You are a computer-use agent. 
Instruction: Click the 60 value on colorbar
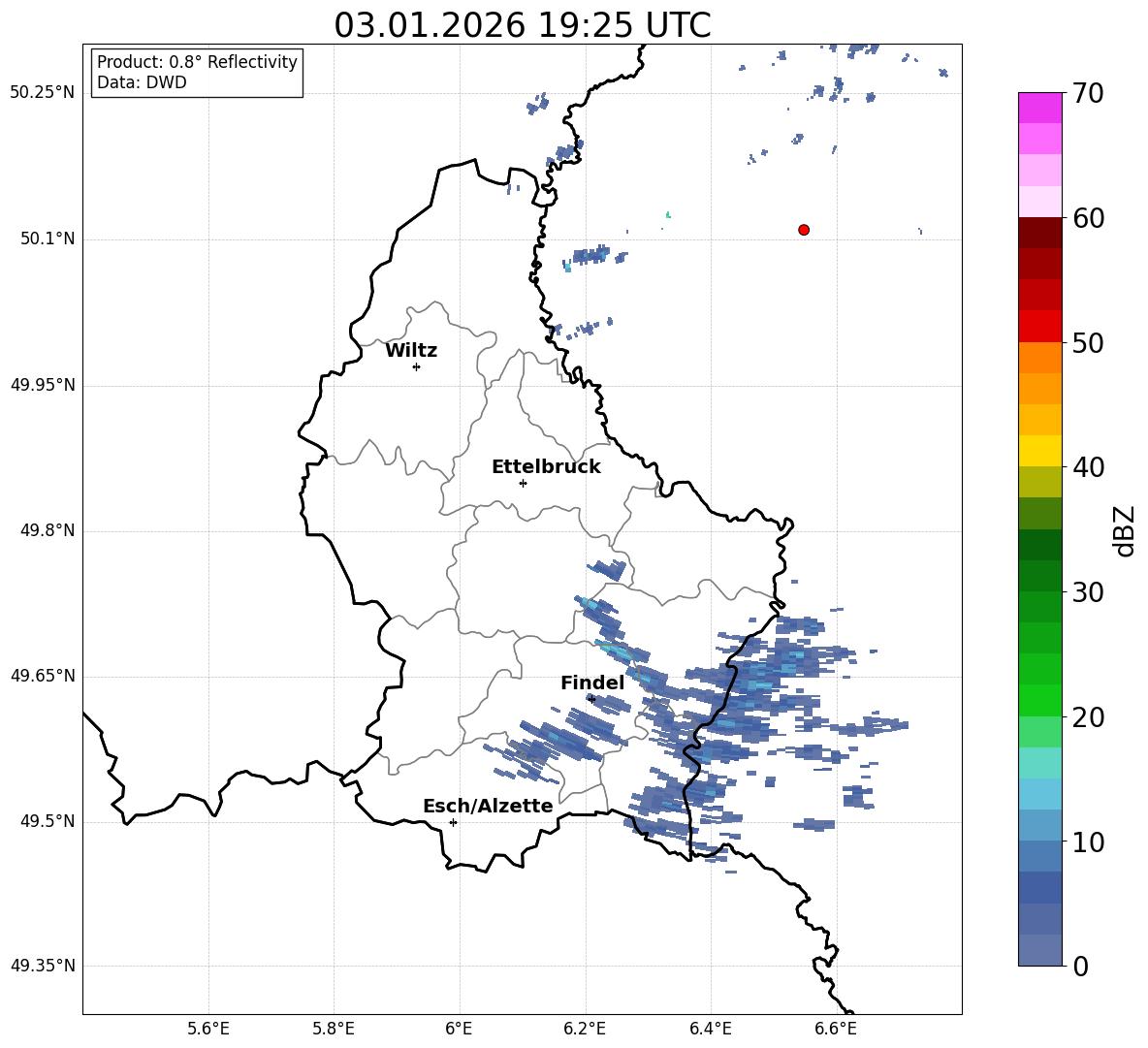[x=1088, y=218]
